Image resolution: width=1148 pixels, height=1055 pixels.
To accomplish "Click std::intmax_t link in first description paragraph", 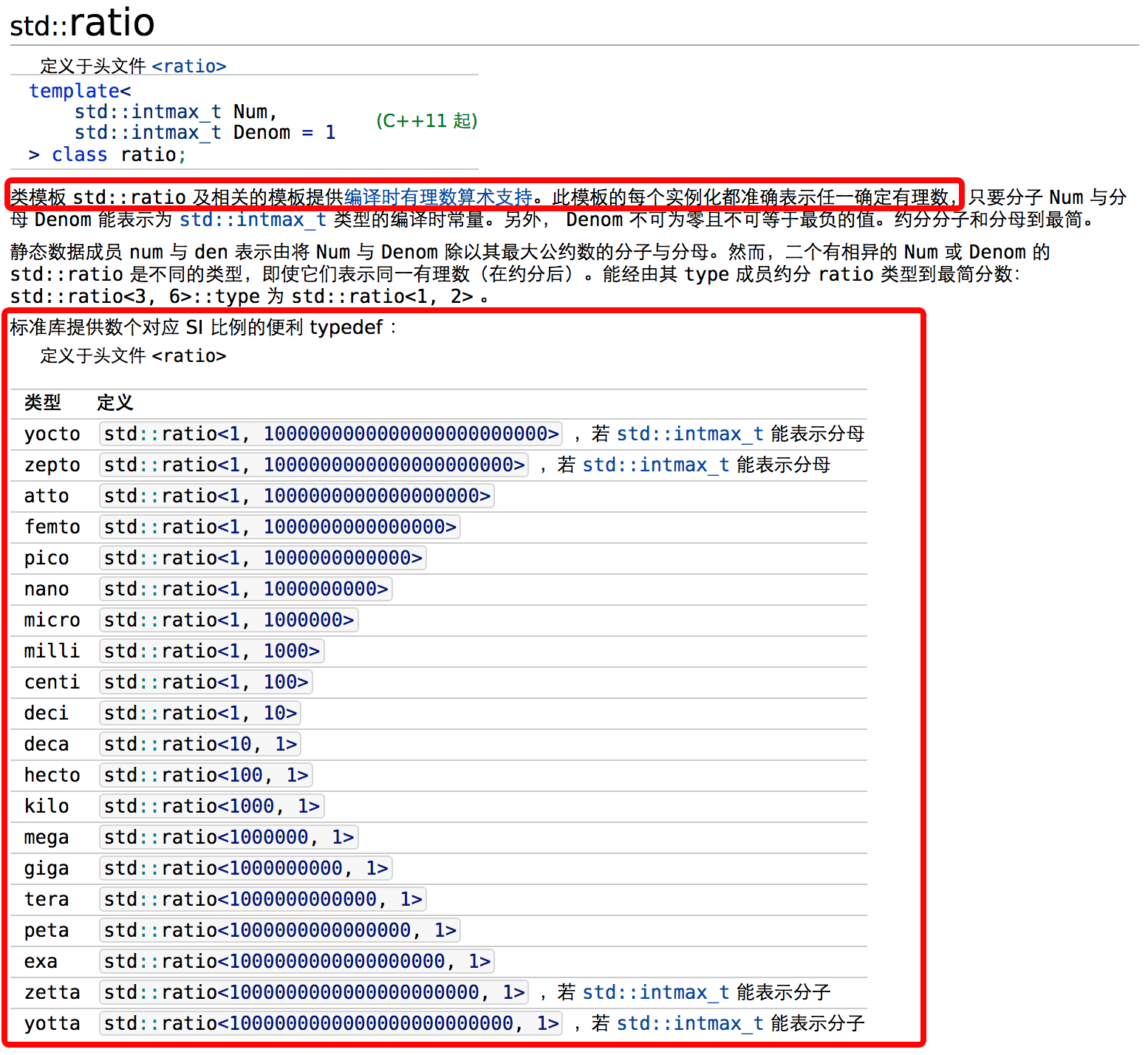I will (253, 219).
